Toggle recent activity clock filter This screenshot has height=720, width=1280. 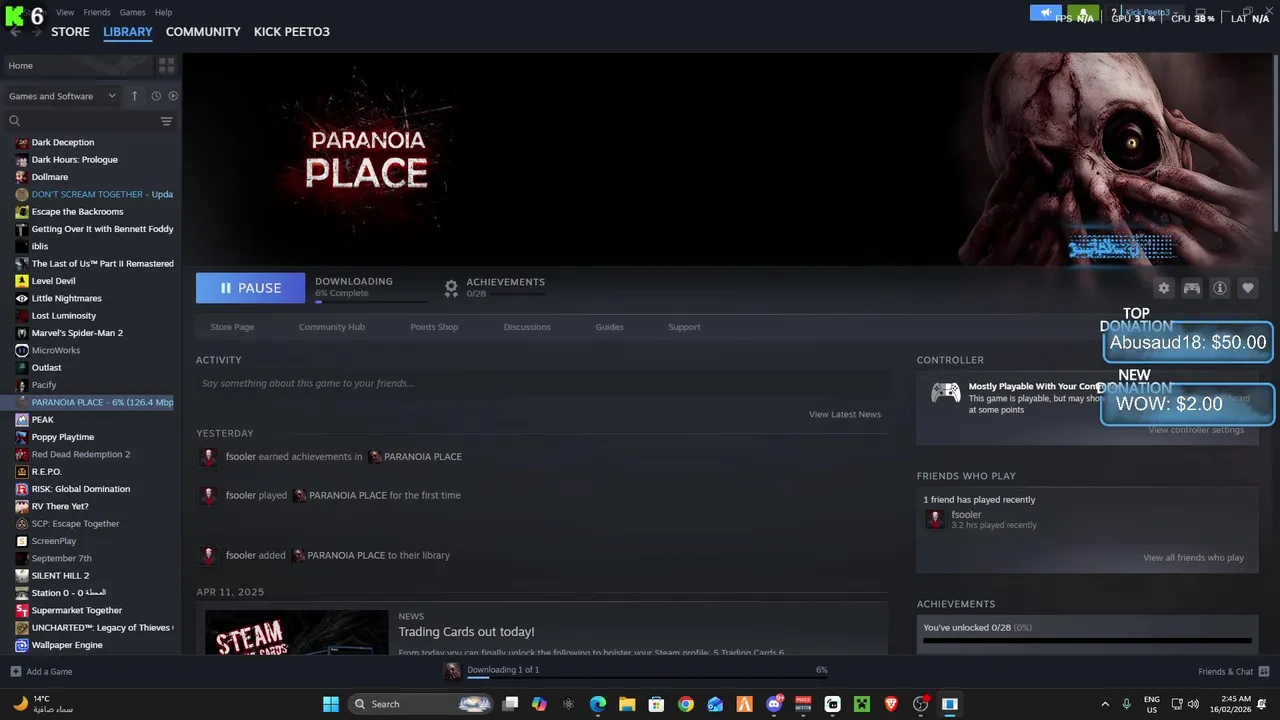coord(156,96)
